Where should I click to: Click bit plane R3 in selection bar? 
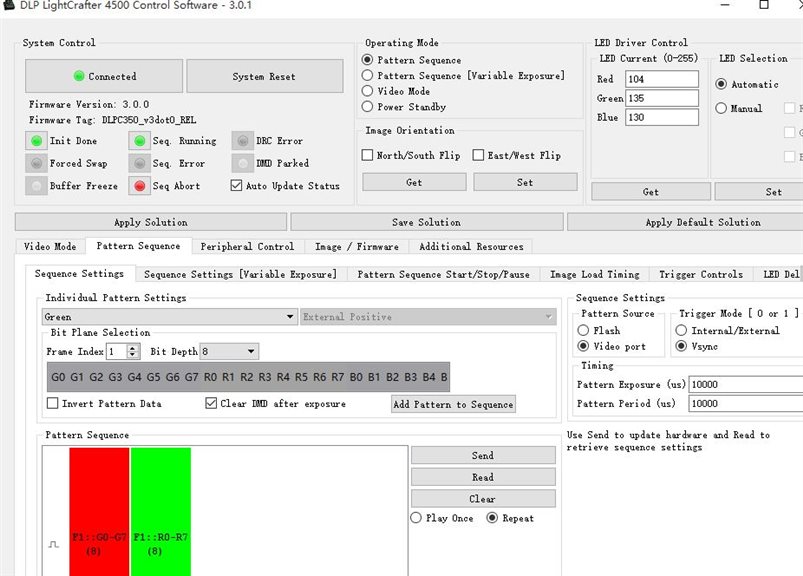(265, 377)
